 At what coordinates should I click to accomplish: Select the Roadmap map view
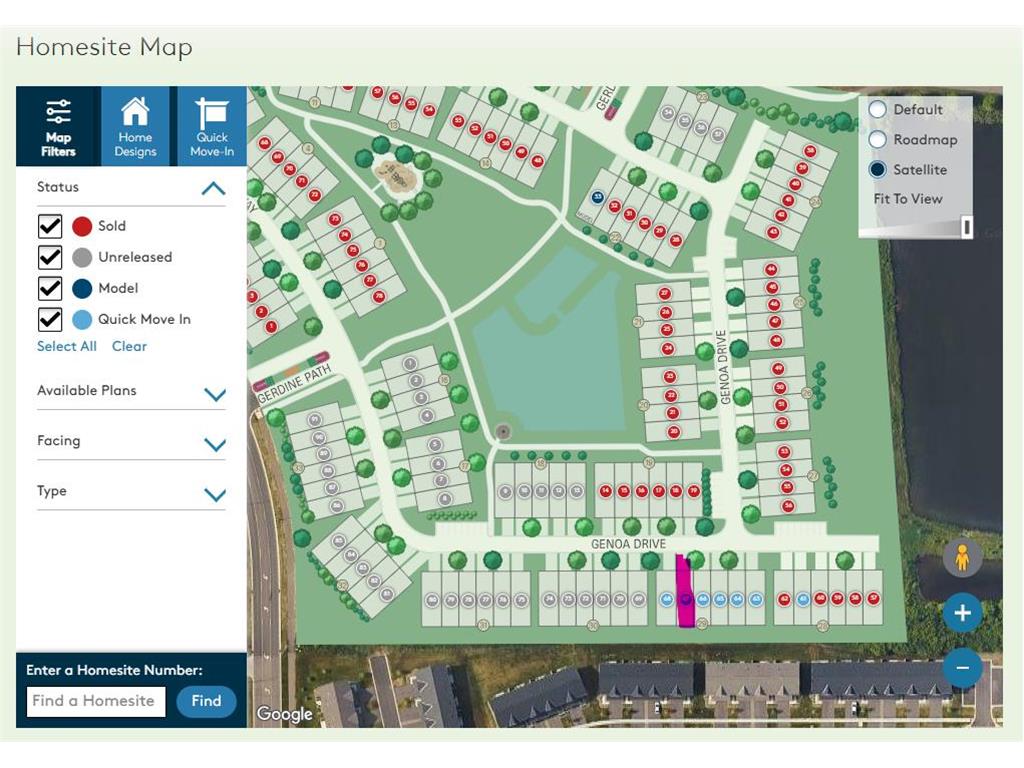(x=878, y=140)
